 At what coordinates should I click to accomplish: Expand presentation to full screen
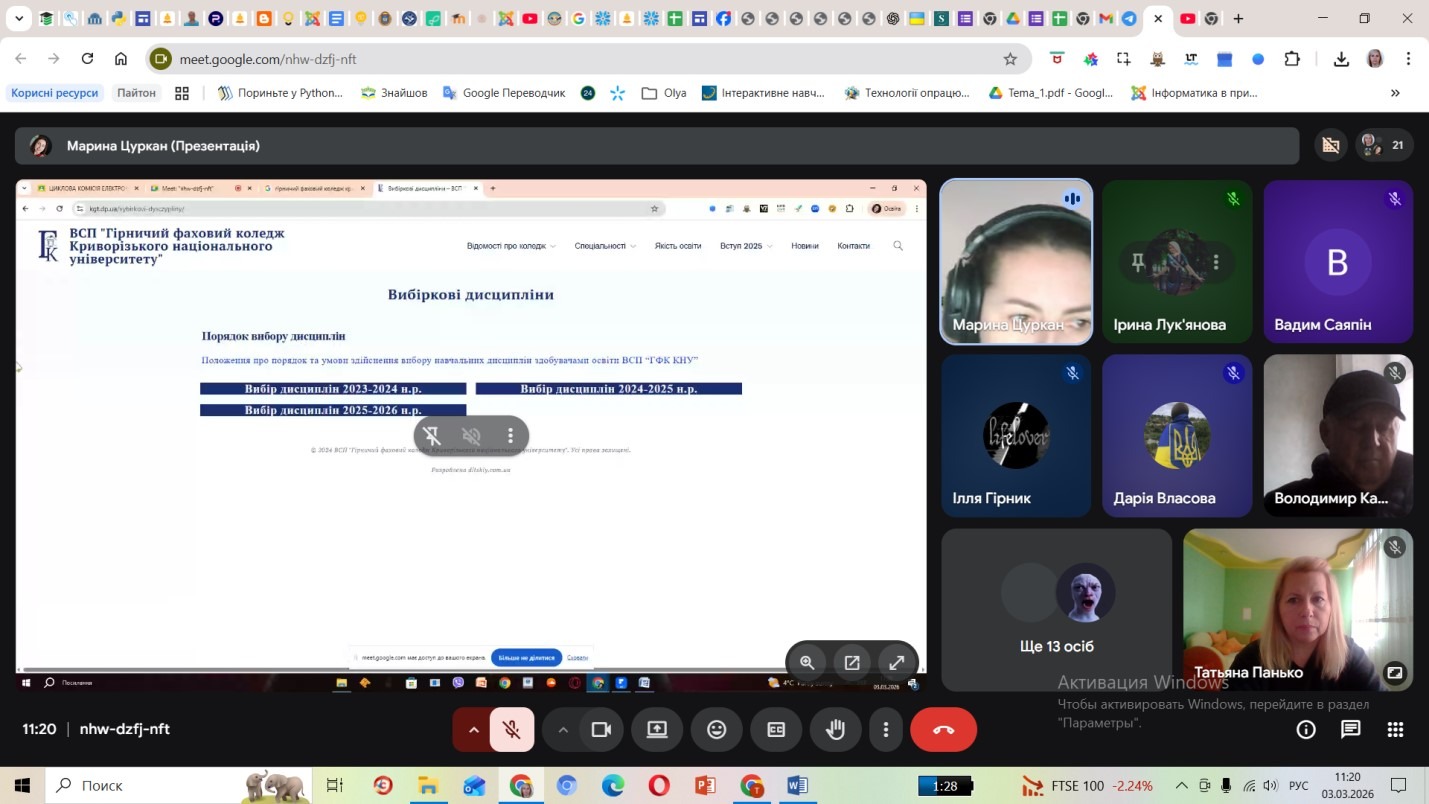897,662
